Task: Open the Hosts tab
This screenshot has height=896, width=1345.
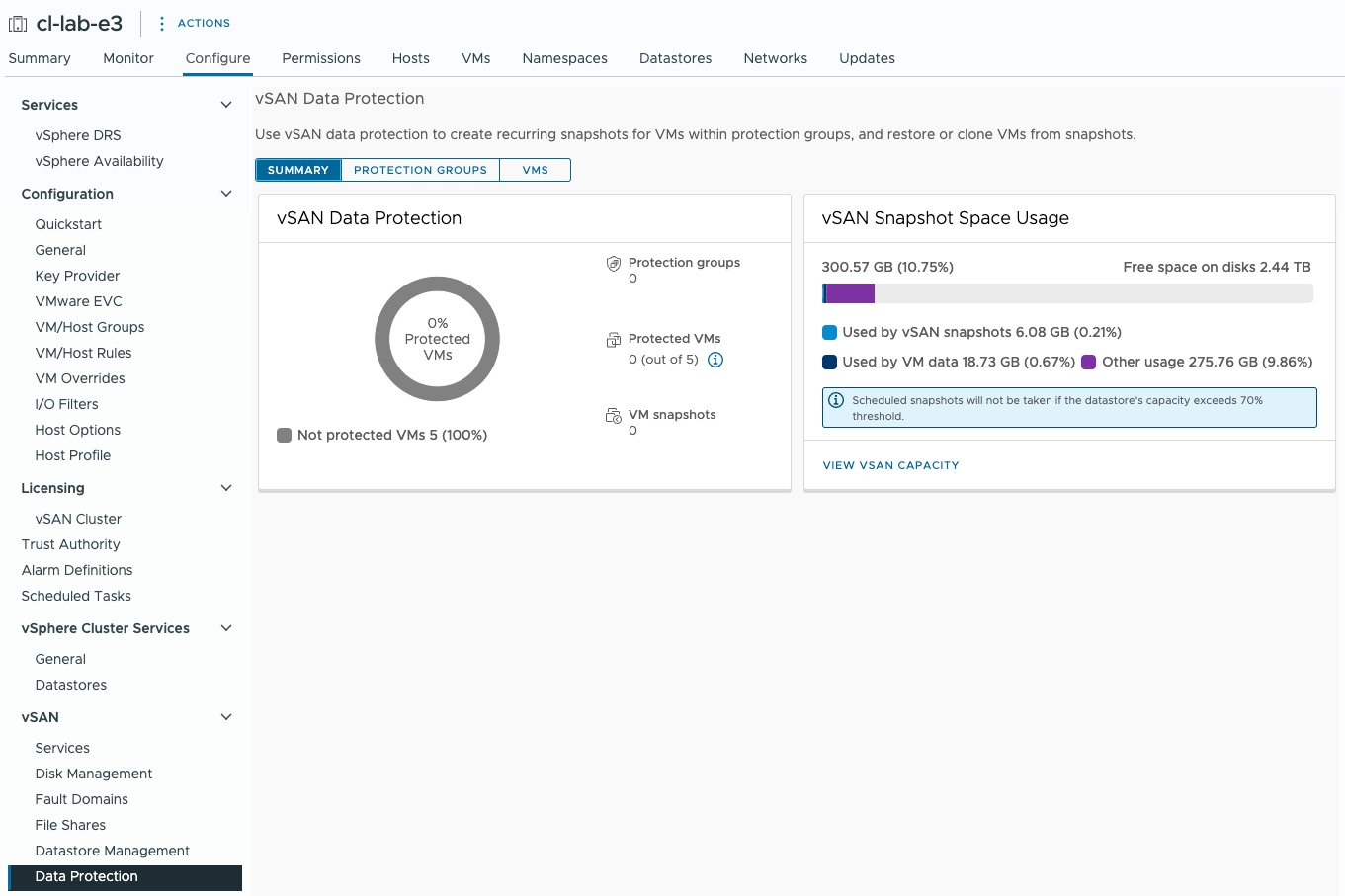Action: [x=411, y=58]
